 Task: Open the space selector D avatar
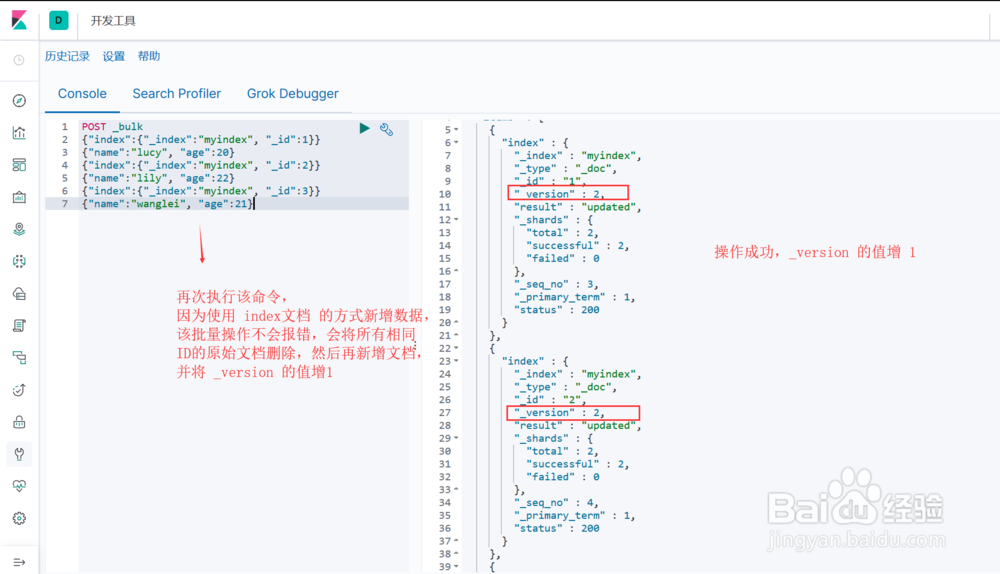point(59,20)
